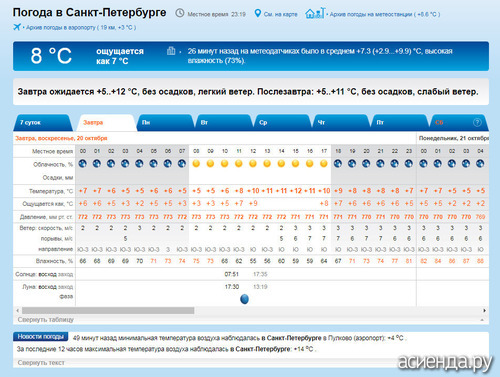The width and height of the screenshot is (500, 377).
Task: Switch to the Вт tab
Action: tap(224, 123)
